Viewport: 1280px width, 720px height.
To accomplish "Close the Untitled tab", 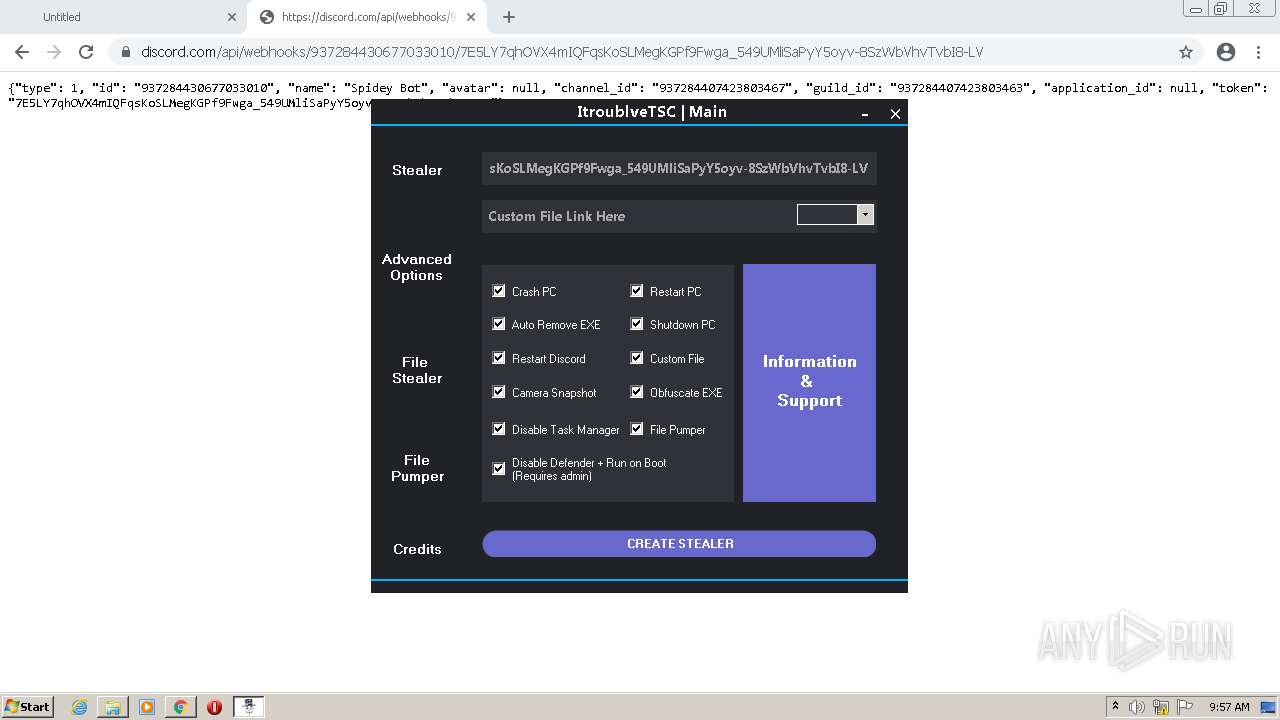I will [x=232, y=17].
